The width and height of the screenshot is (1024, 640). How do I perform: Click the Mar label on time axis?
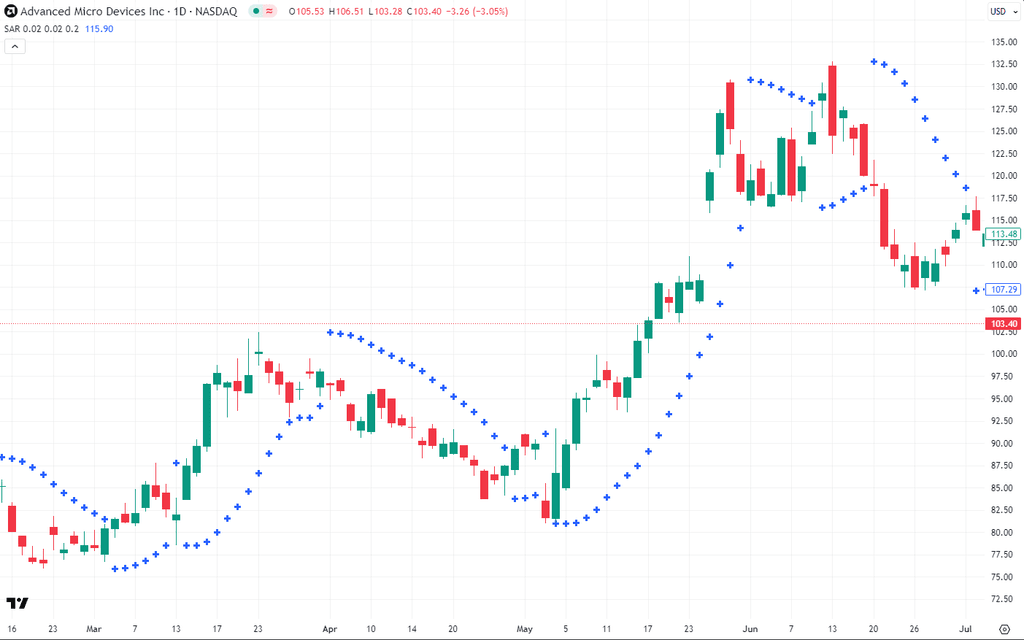click(x=94, y=629)
